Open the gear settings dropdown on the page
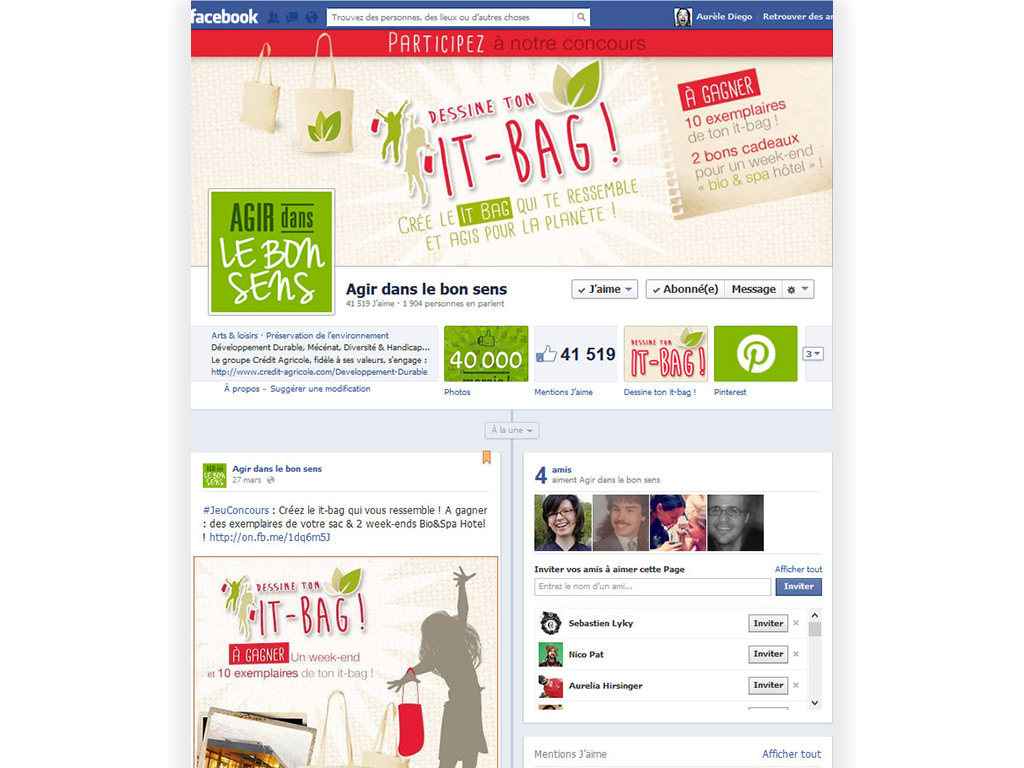 (797, 289)
